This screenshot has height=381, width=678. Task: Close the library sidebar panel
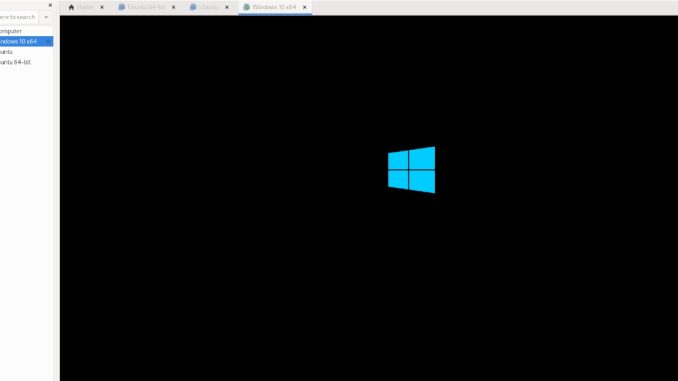(50, 5)
